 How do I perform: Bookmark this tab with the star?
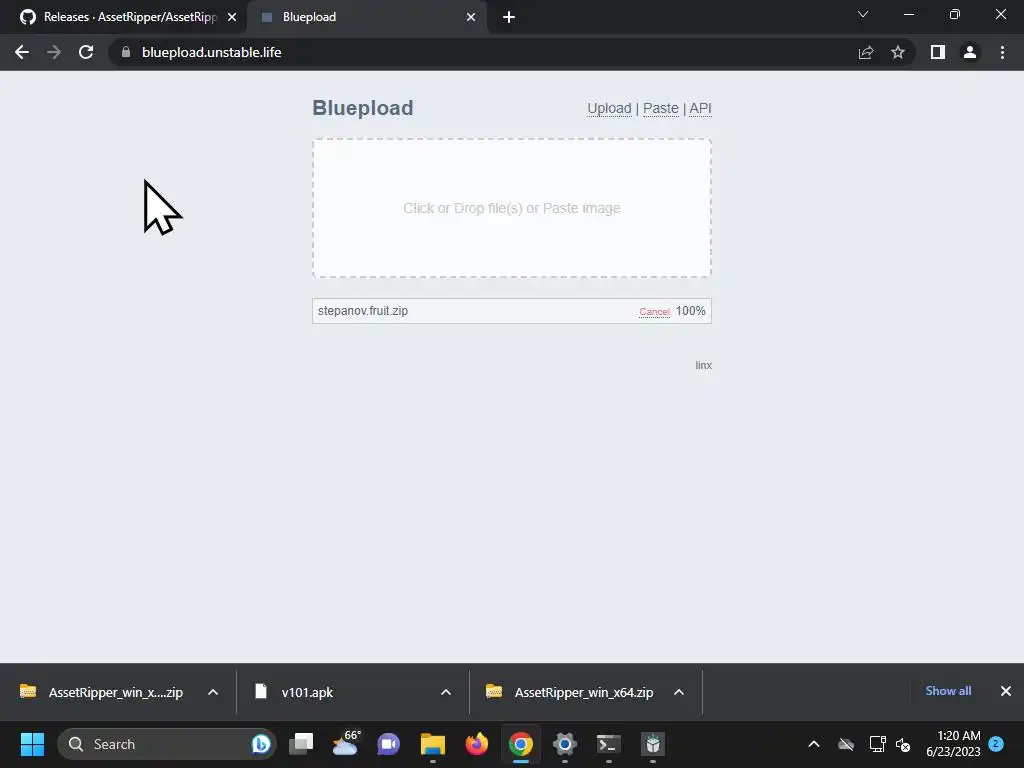(898, 52)
